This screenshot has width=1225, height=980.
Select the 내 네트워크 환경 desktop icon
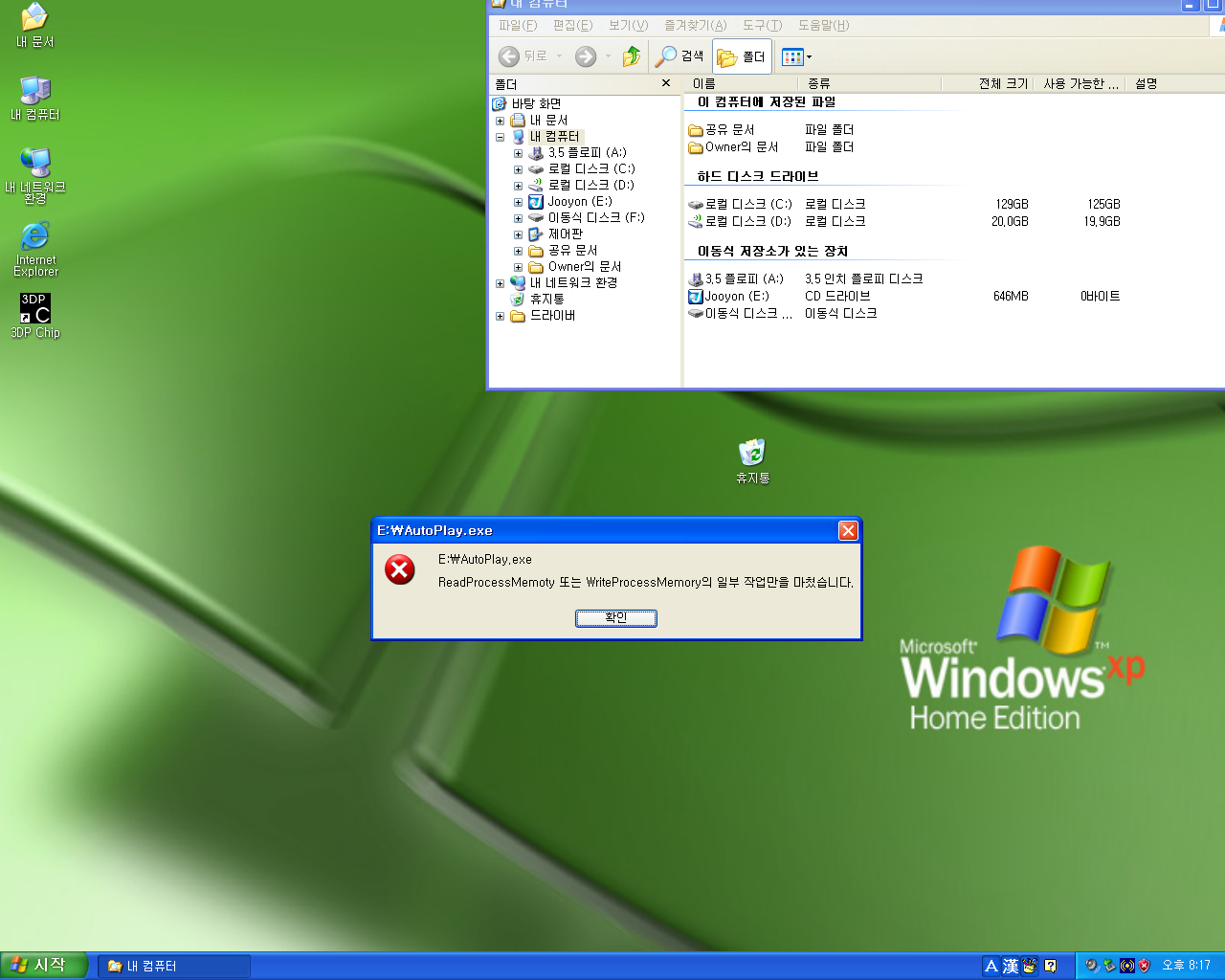pos(34,175)
